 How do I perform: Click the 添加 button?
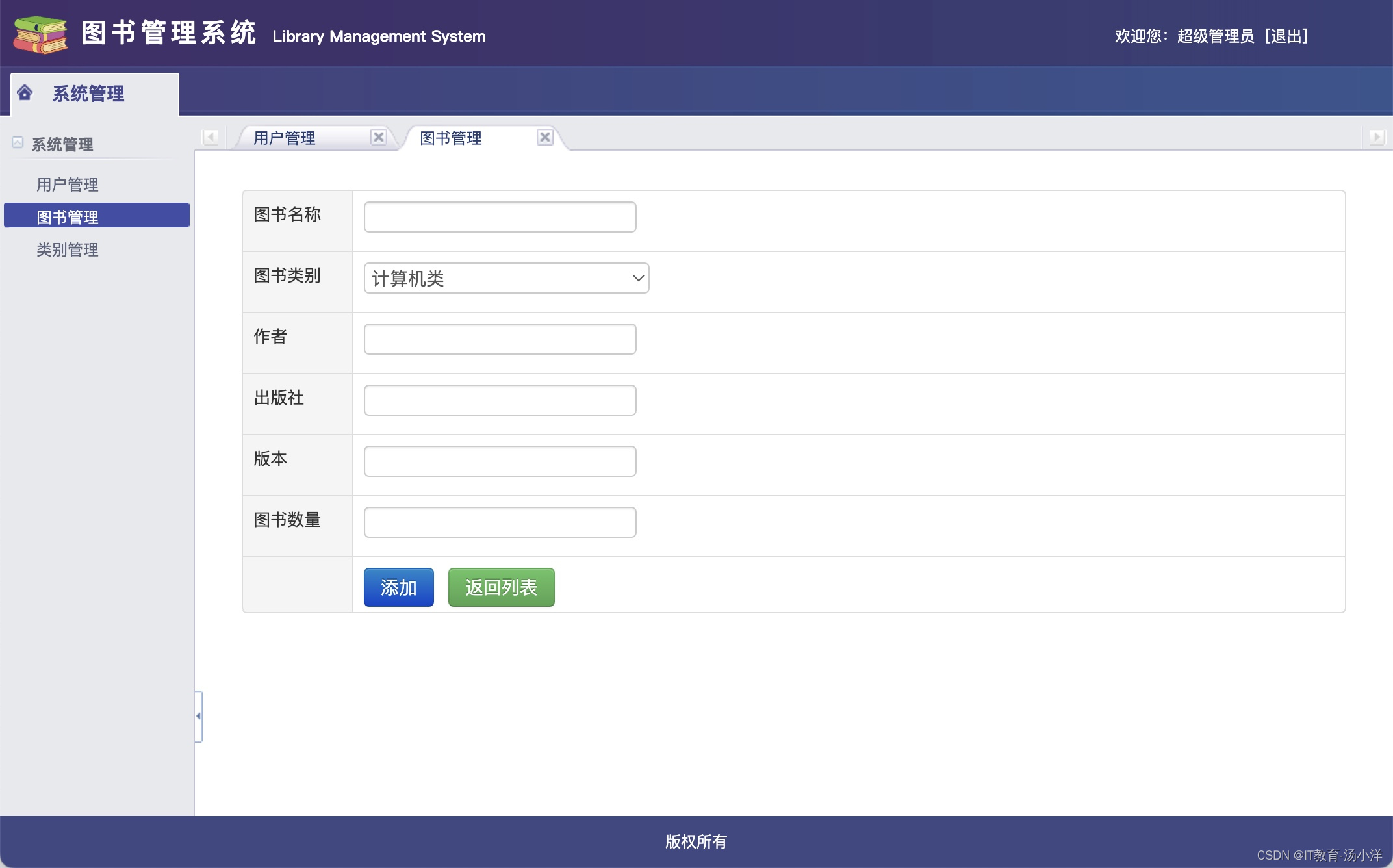[398, 587]
